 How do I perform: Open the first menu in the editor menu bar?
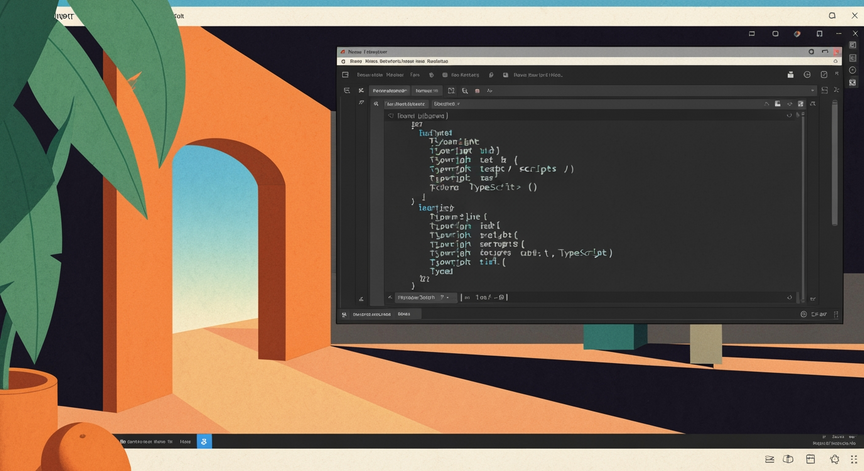coord(356,61)
